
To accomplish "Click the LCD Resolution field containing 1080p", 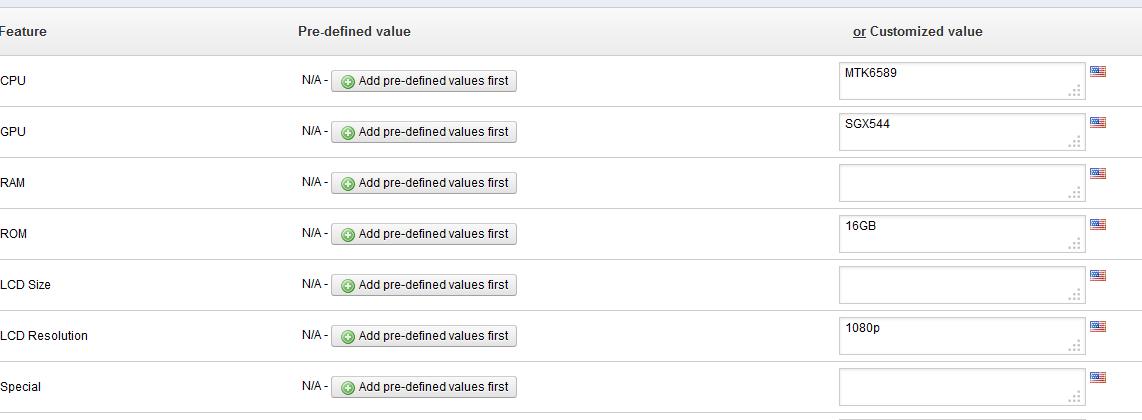I will 961,336.
